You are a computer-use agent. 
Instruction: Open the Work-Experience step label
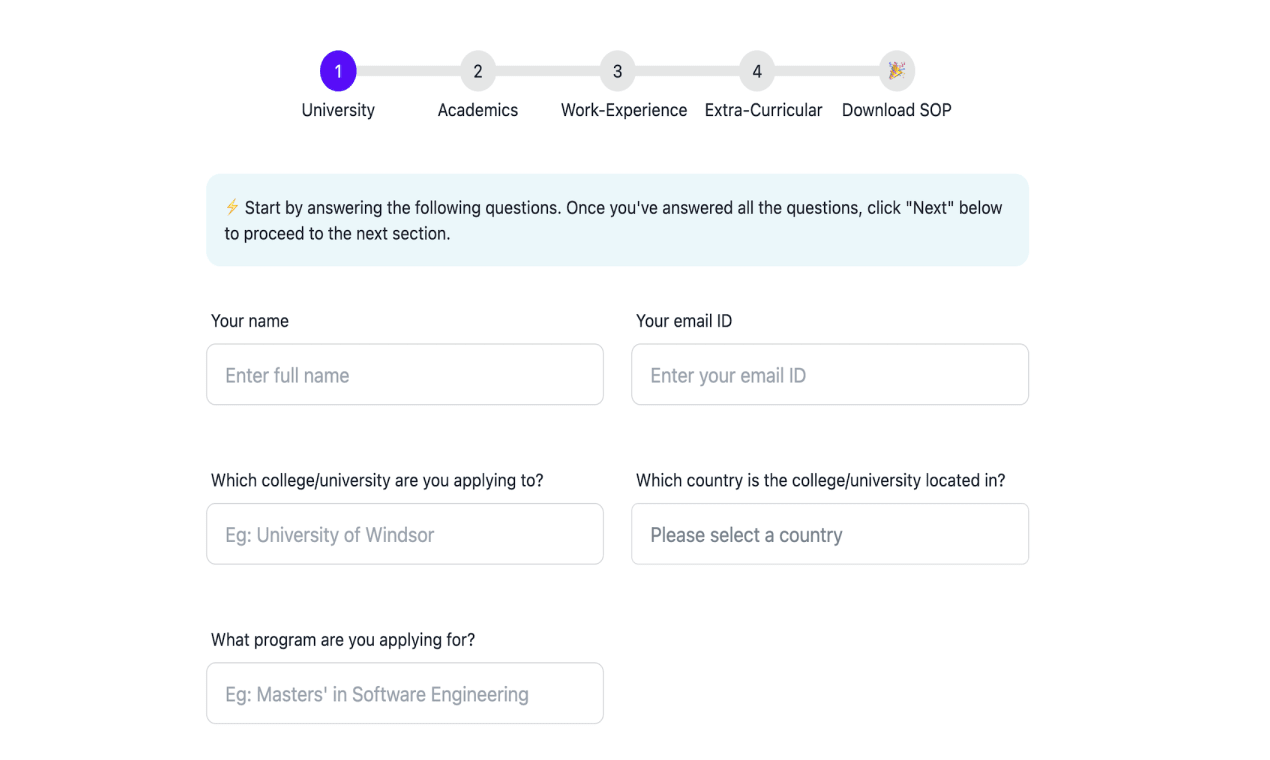pyautogui.click(x=624, y=110)
